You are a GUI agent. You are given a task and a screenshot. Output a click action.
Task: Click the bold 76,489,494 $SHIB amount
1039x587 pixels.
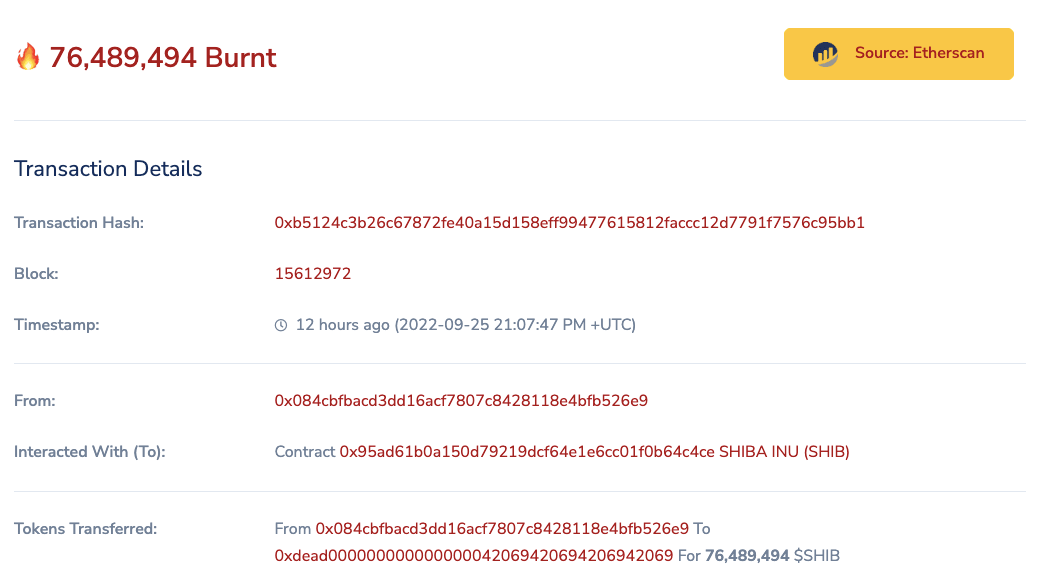pos(747,555)
